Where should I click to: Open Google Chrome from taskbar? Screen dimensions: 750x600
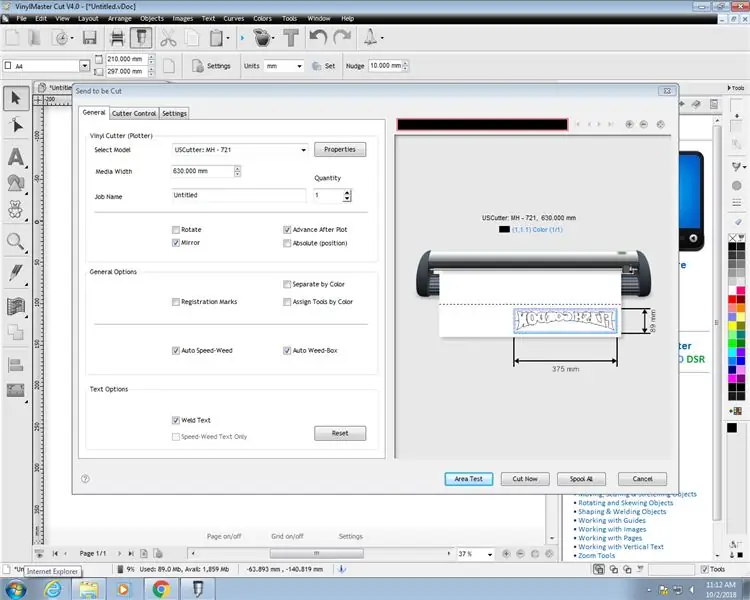161,589
